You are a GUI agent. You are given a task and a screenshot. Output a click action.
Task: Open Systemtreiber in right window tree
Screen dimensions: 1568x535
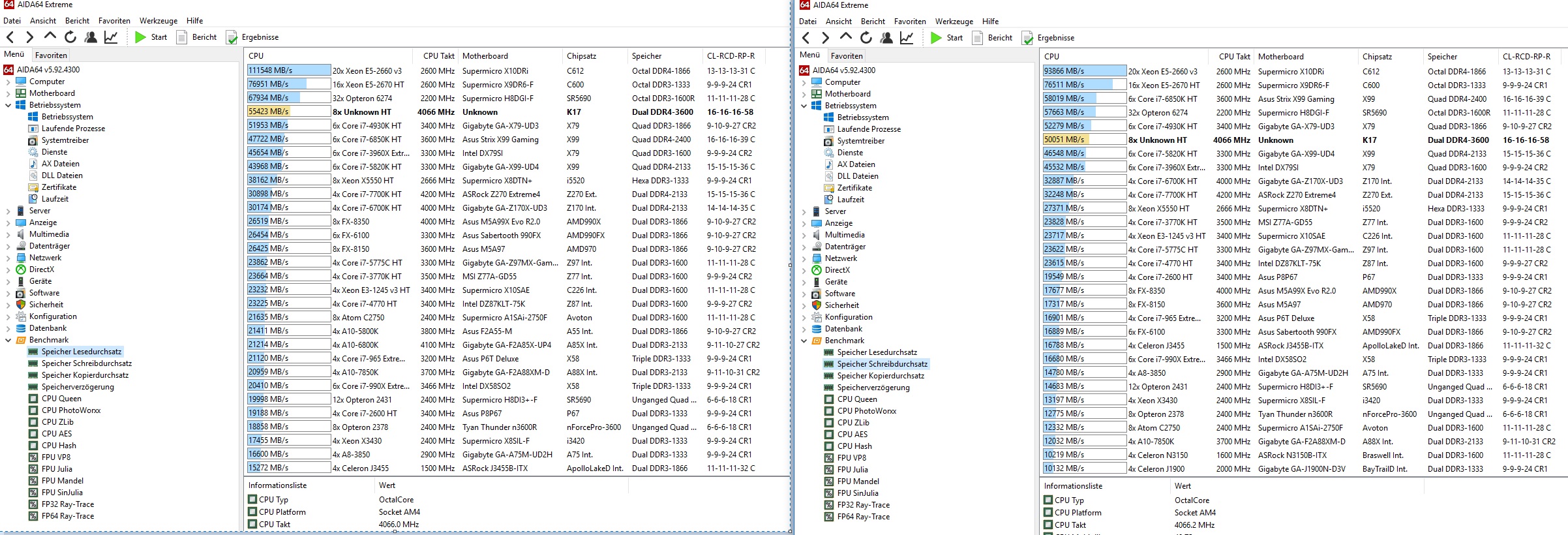[x=861, y=141]
